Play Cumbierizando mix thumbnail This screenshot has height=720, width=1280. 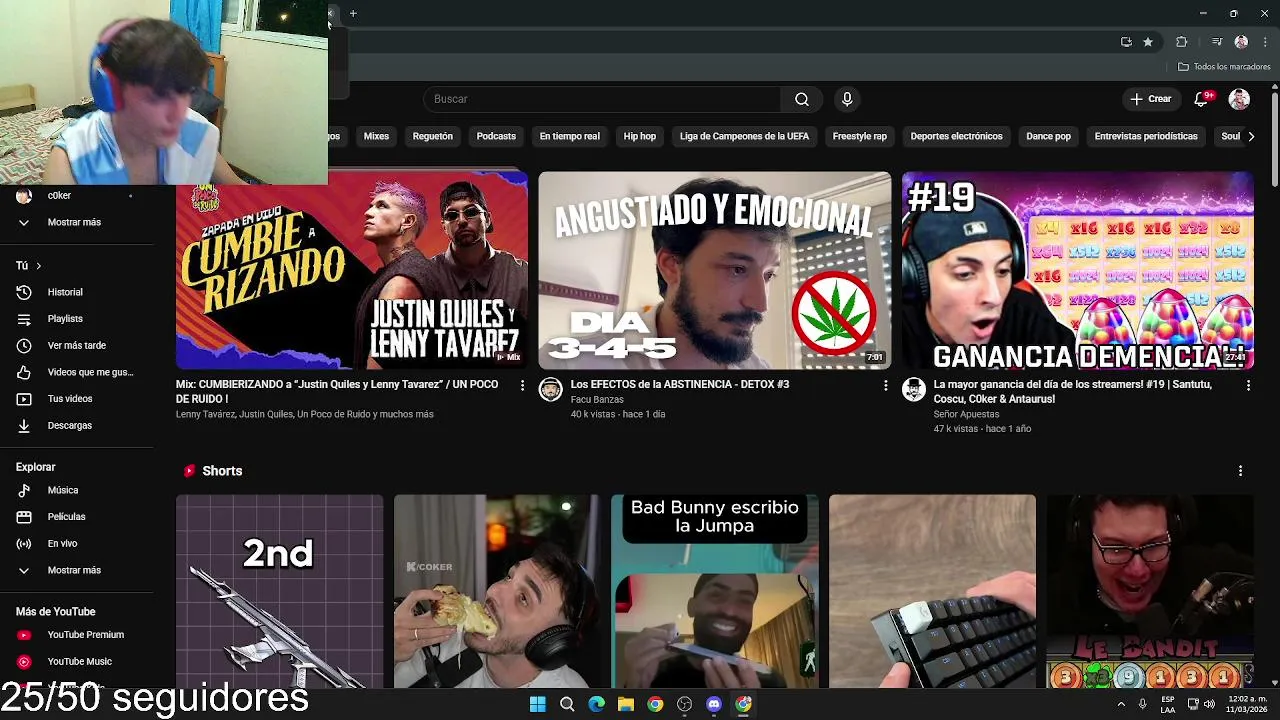tap(352, 270)
